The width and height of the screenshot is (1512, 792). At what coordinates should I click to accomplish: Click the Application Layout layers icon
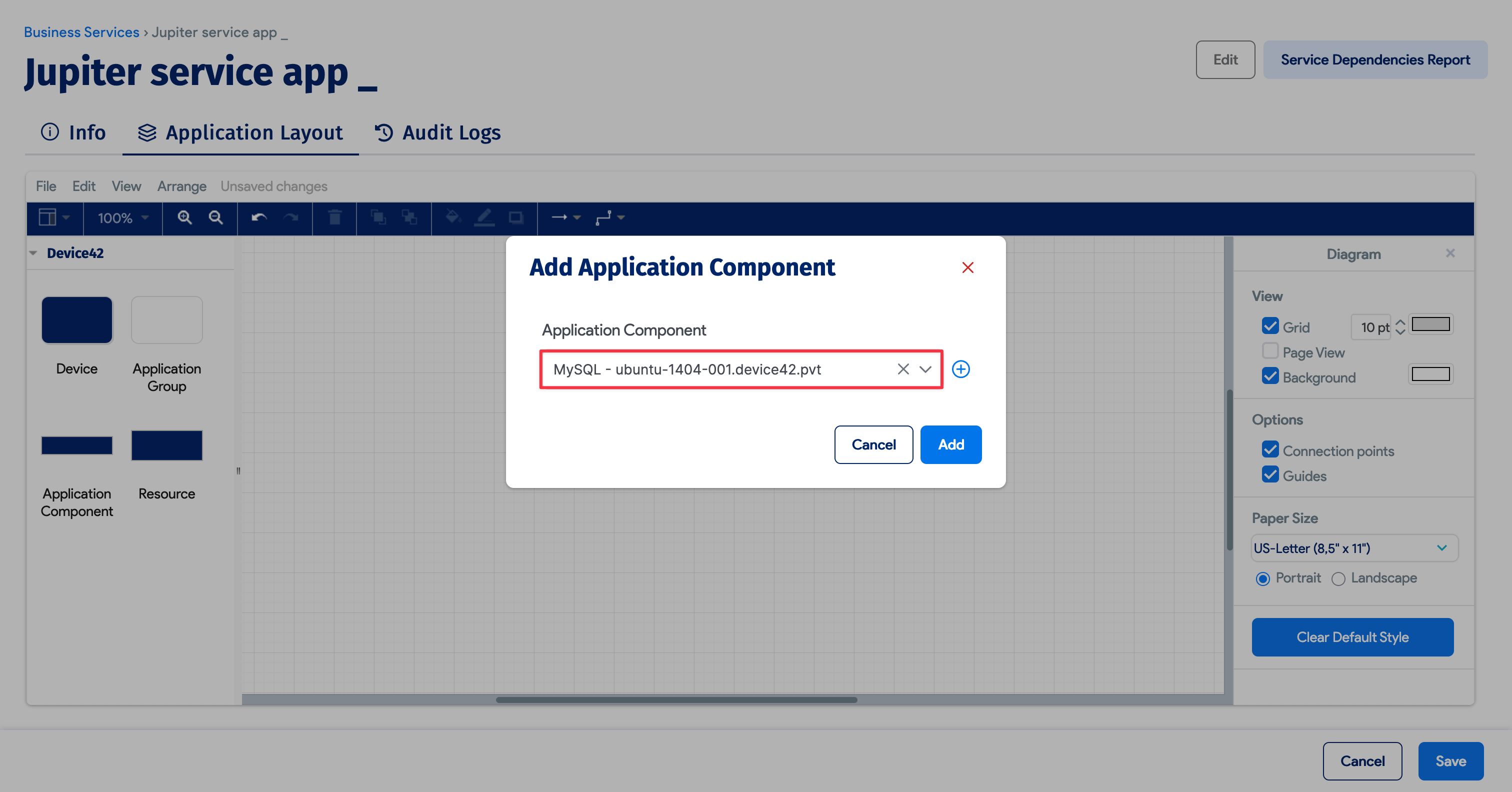pos(147,132)
